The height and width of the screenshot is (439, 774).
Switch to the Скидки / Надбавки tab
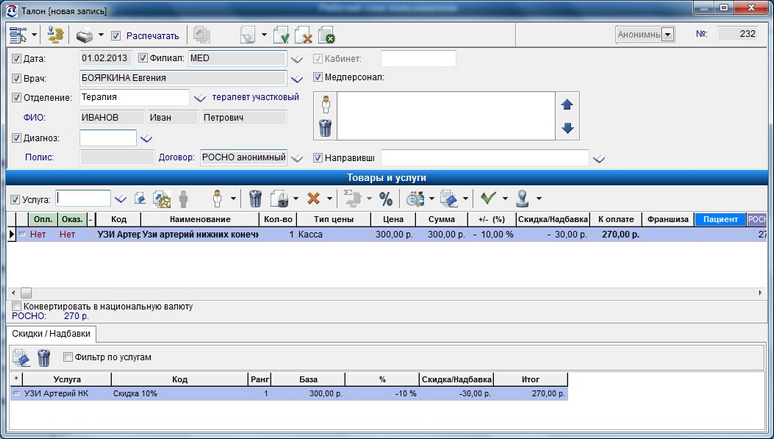coord(51,334)
